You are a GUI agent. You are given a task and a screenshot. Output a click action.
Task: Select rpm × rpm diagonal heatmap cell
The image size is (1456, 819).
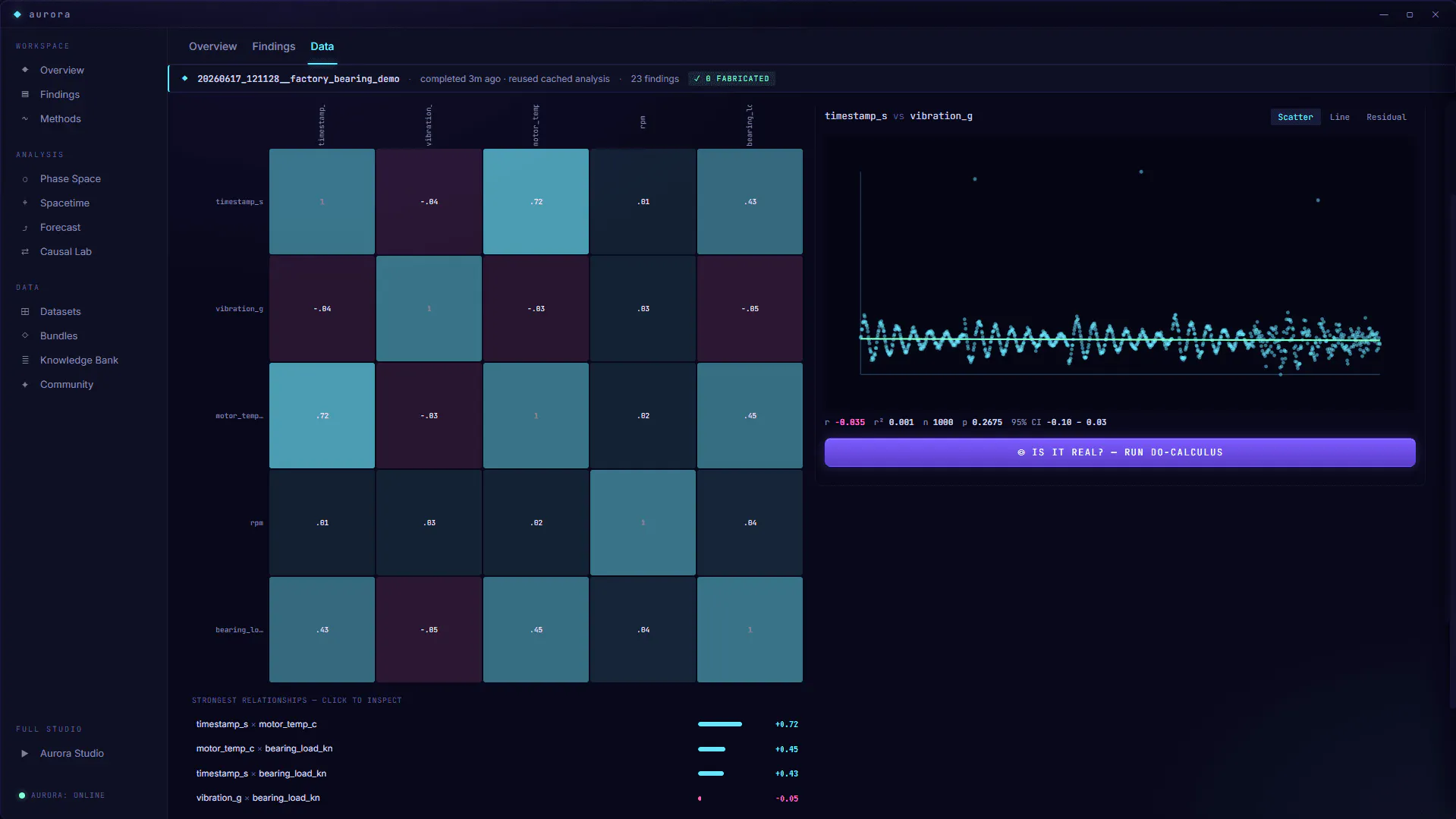click(643, 522)
